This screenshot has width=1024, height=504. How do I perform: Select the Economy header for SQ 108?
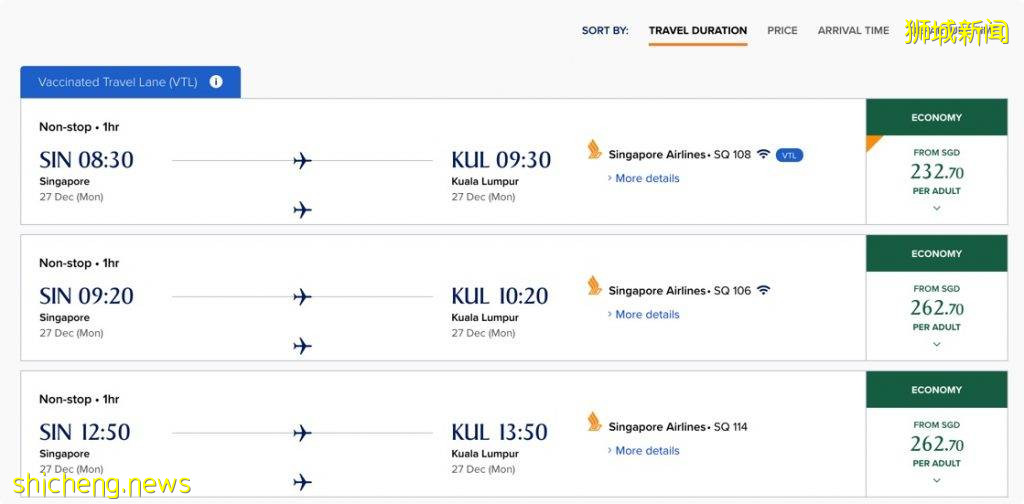[936, 118]
